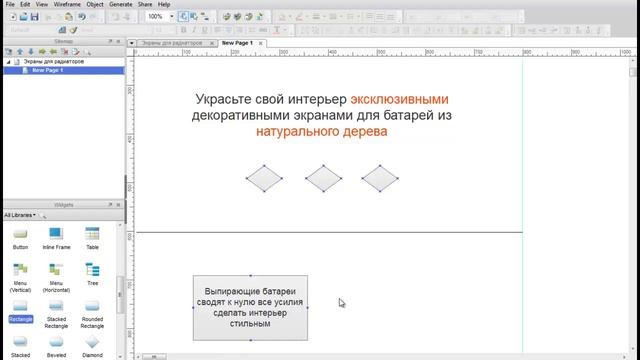Image resolution: width=640 pixels, height=360 pixels.
Task: Switch to the New Page 1 tab
Action: pyautogui.click(x=237, y=43)
